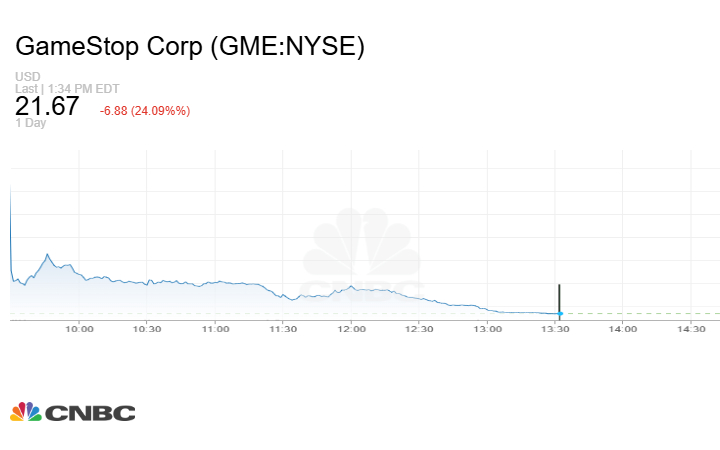Click the faint CNBC watermark in the chart center
Screen dimensions: 720x450
tap(363, 255)
